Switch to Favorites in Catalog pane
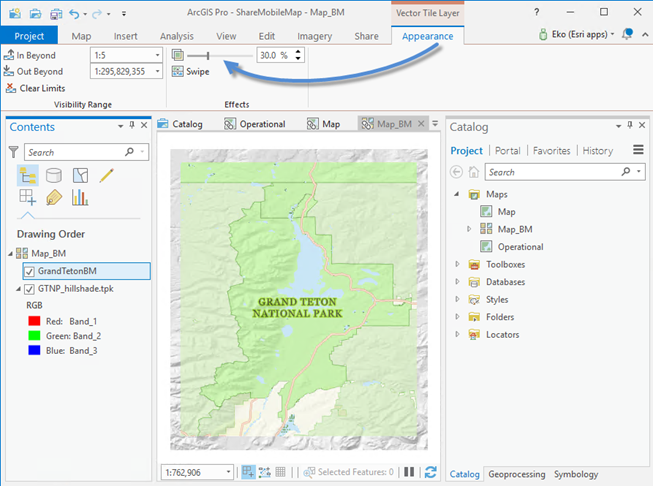The width and height of the screenshot is (653, 486). pyautogui.click(x=551, y=150)
